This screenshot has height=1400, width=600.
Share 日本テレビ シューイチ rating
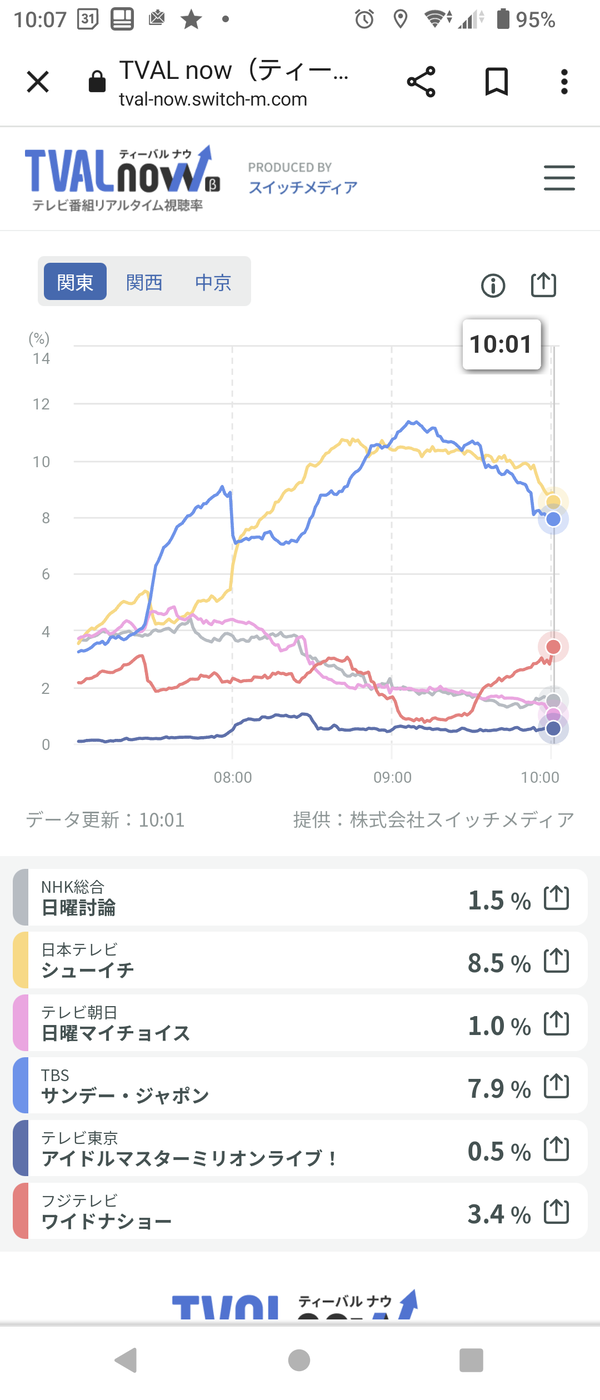[x=556, y=961]
